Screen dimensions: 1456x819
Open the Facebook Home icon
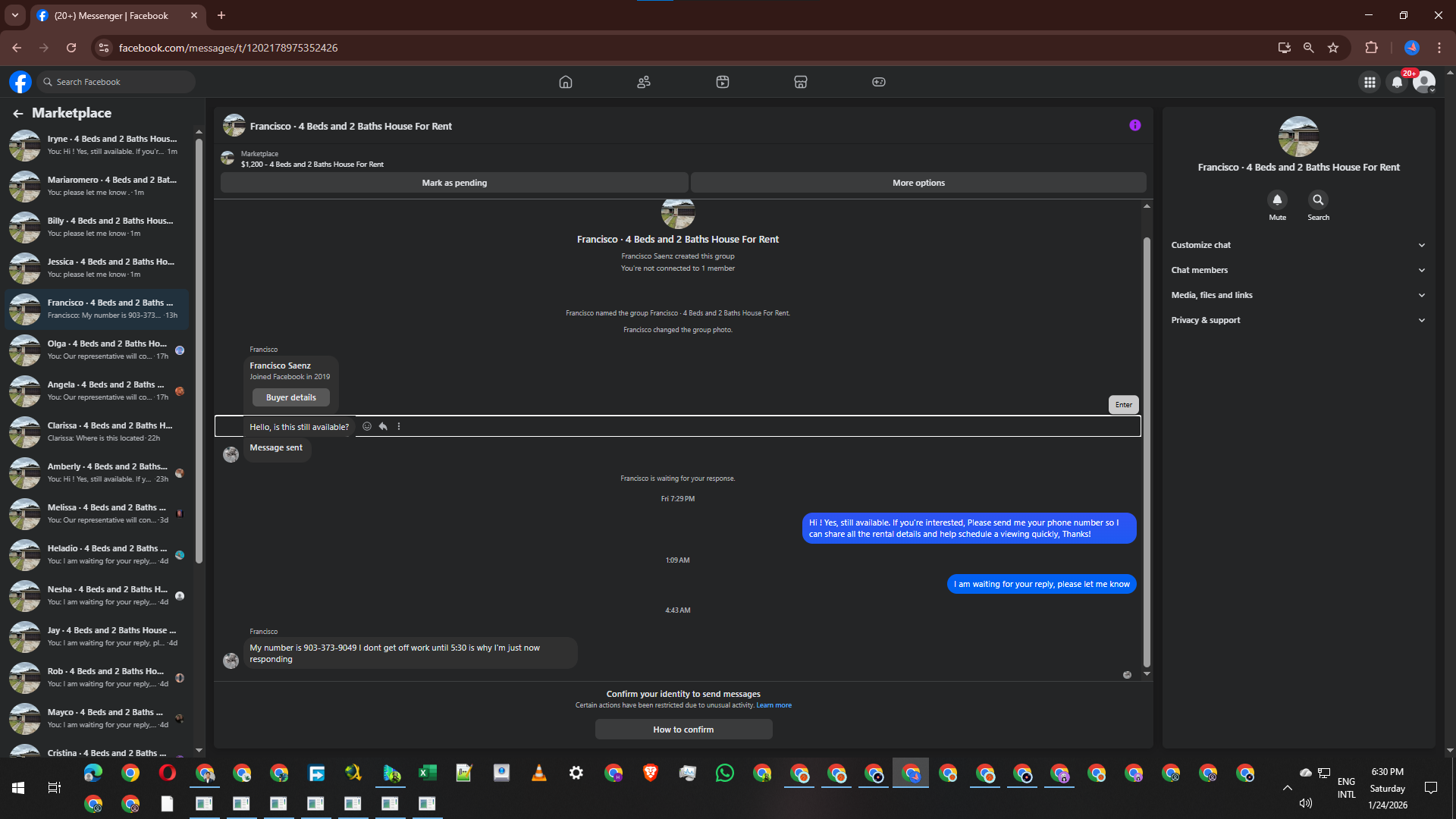[x=565, y=82]
